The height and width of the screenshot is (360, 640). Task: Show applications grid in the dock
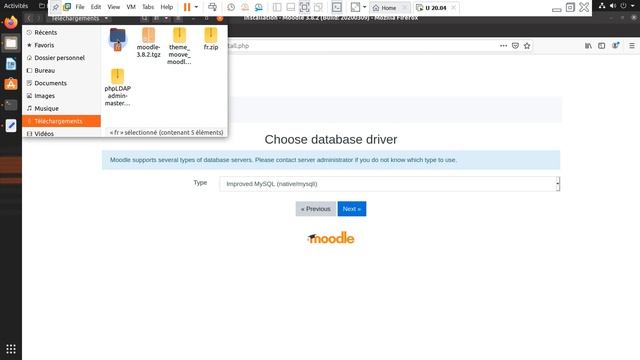(11, 349)
